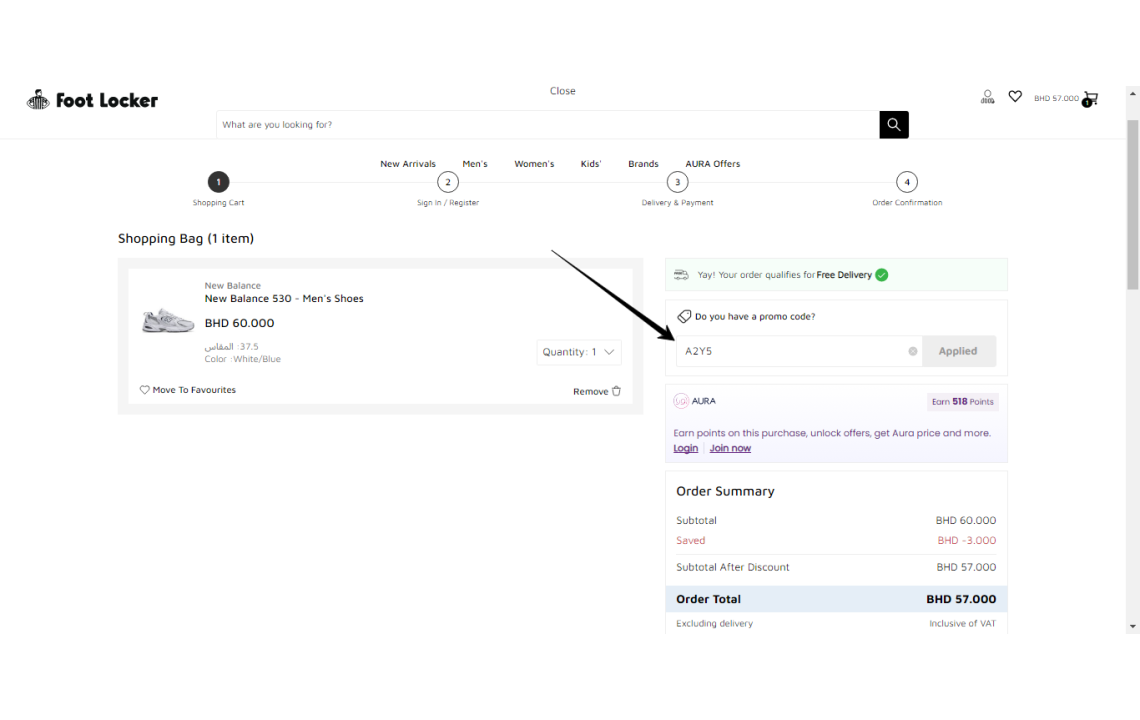Click step 3 Delivery & Payment circle
The width and height of the screenshot is (1140, 720).
coord(678,182)
